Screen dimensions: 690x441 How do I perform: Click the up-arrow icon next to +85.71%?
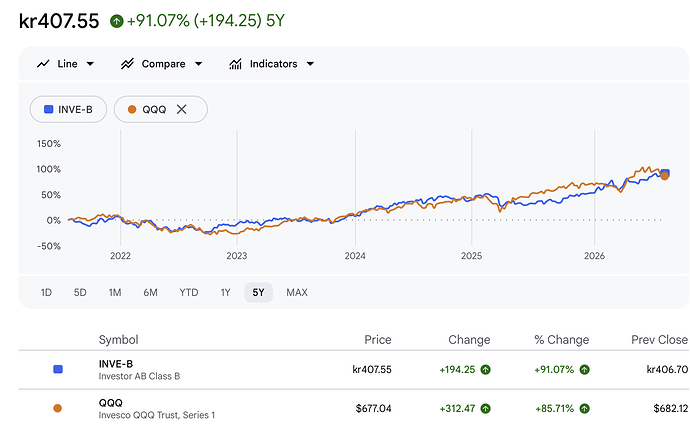tap(584, 408)
